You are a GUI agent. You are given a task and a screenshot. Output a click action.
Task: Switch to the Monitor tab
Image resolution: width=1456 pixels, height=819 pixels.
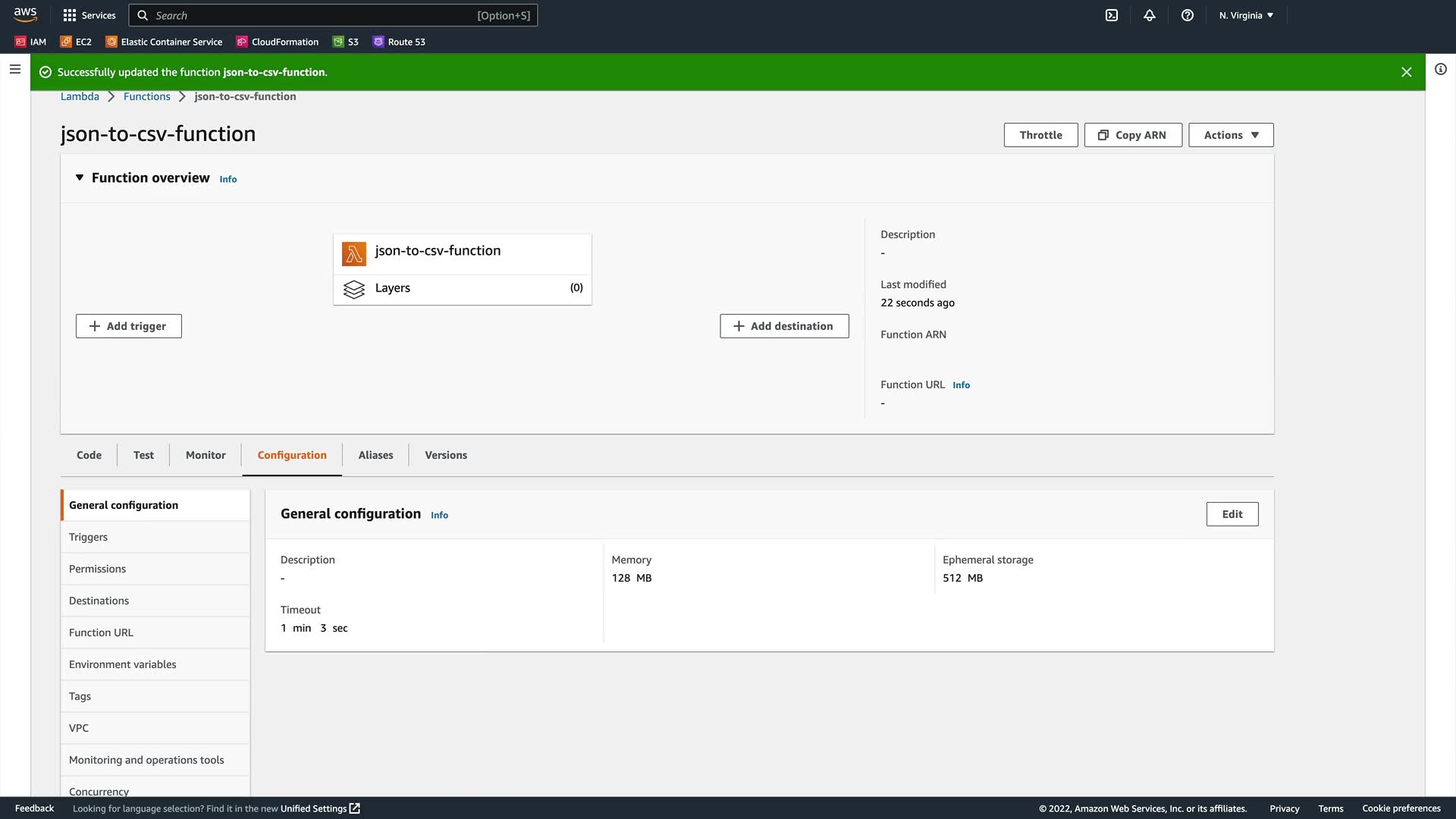[206, 455]
